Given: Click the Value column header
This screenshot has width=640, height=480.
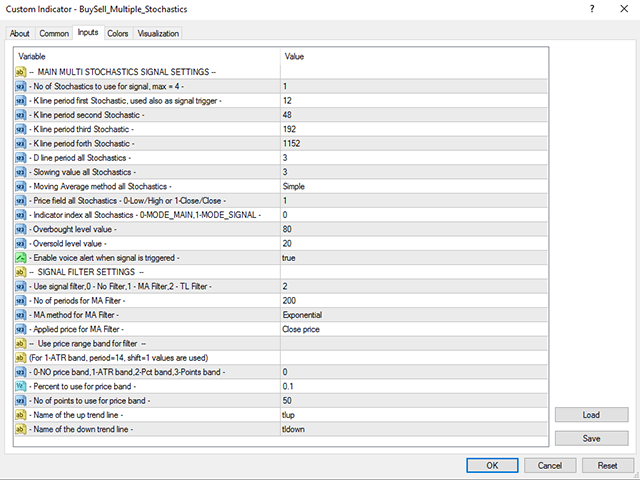Looking at the screenshot, I should (414, 56).
